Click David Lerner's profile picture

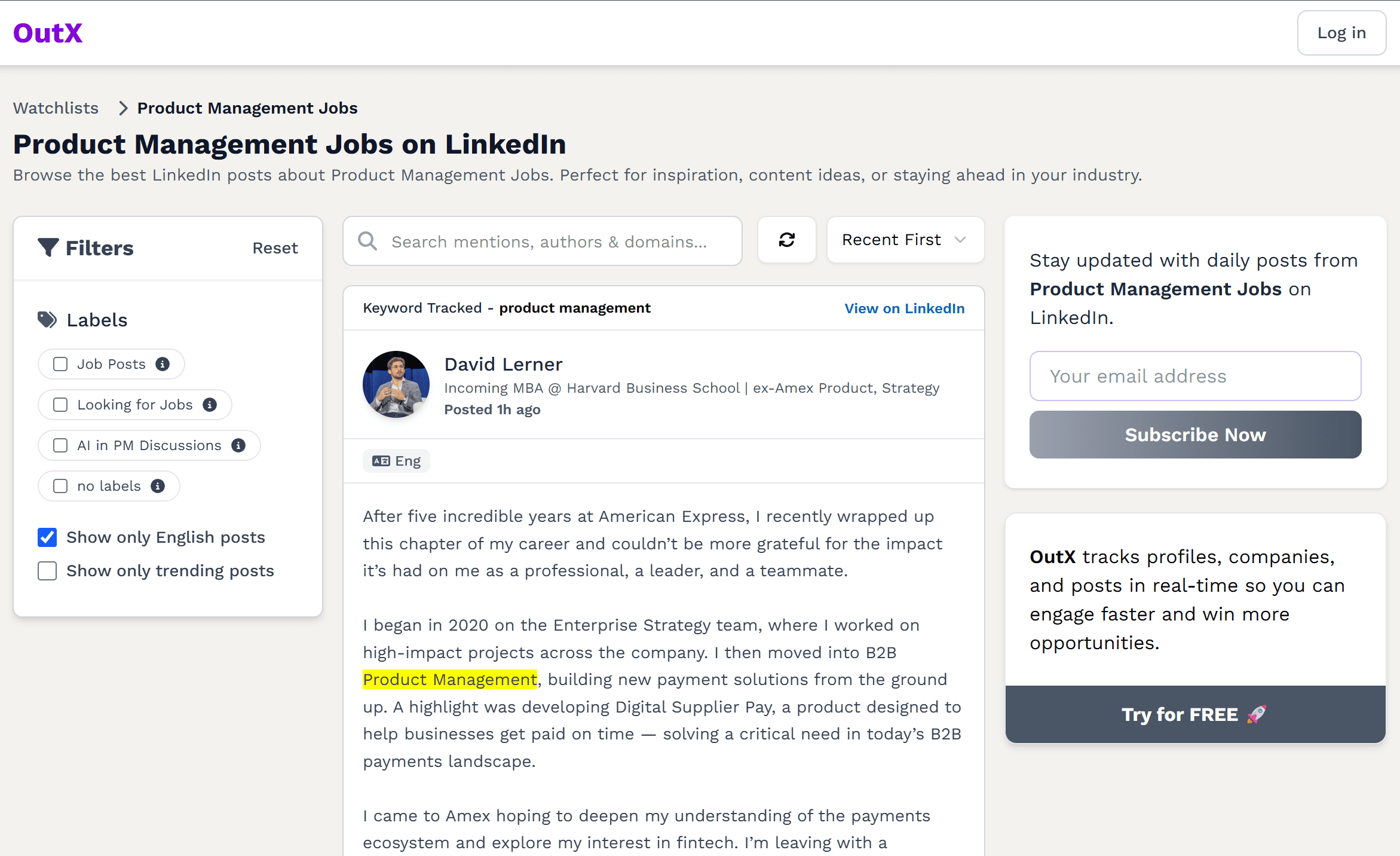point(396,384)
